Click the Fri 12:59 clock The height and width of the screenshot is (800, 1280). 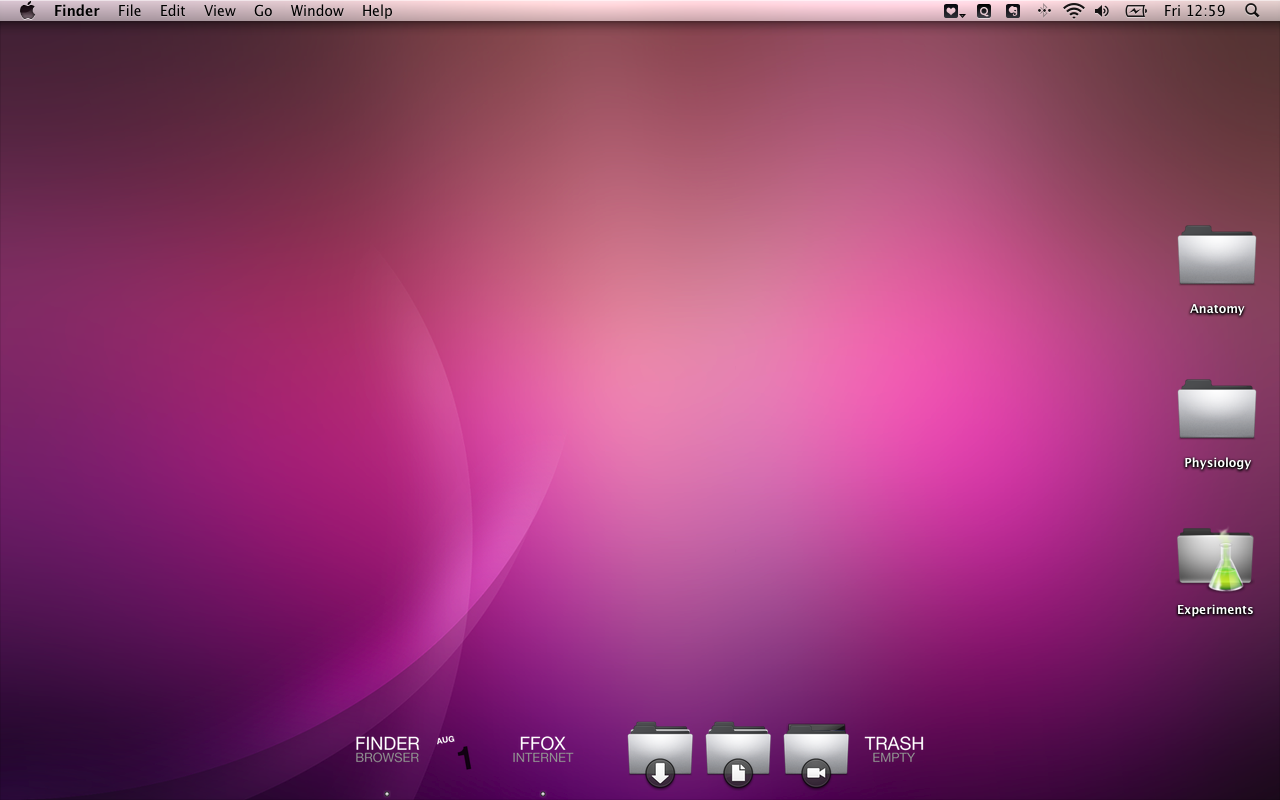tap(1194, 11)
